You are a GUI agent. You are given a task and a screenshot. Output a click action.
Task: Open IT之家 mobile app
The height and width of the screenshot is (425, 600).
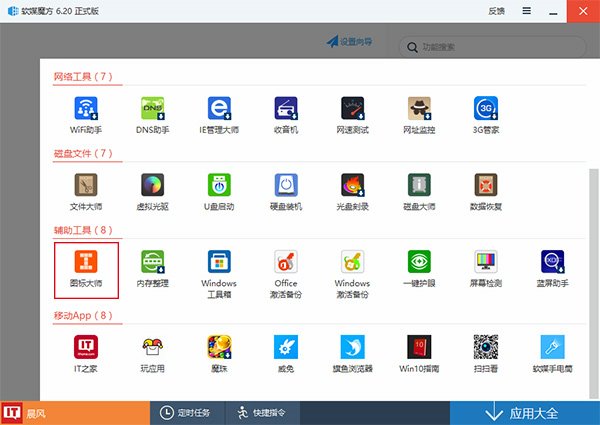[86, 354]
